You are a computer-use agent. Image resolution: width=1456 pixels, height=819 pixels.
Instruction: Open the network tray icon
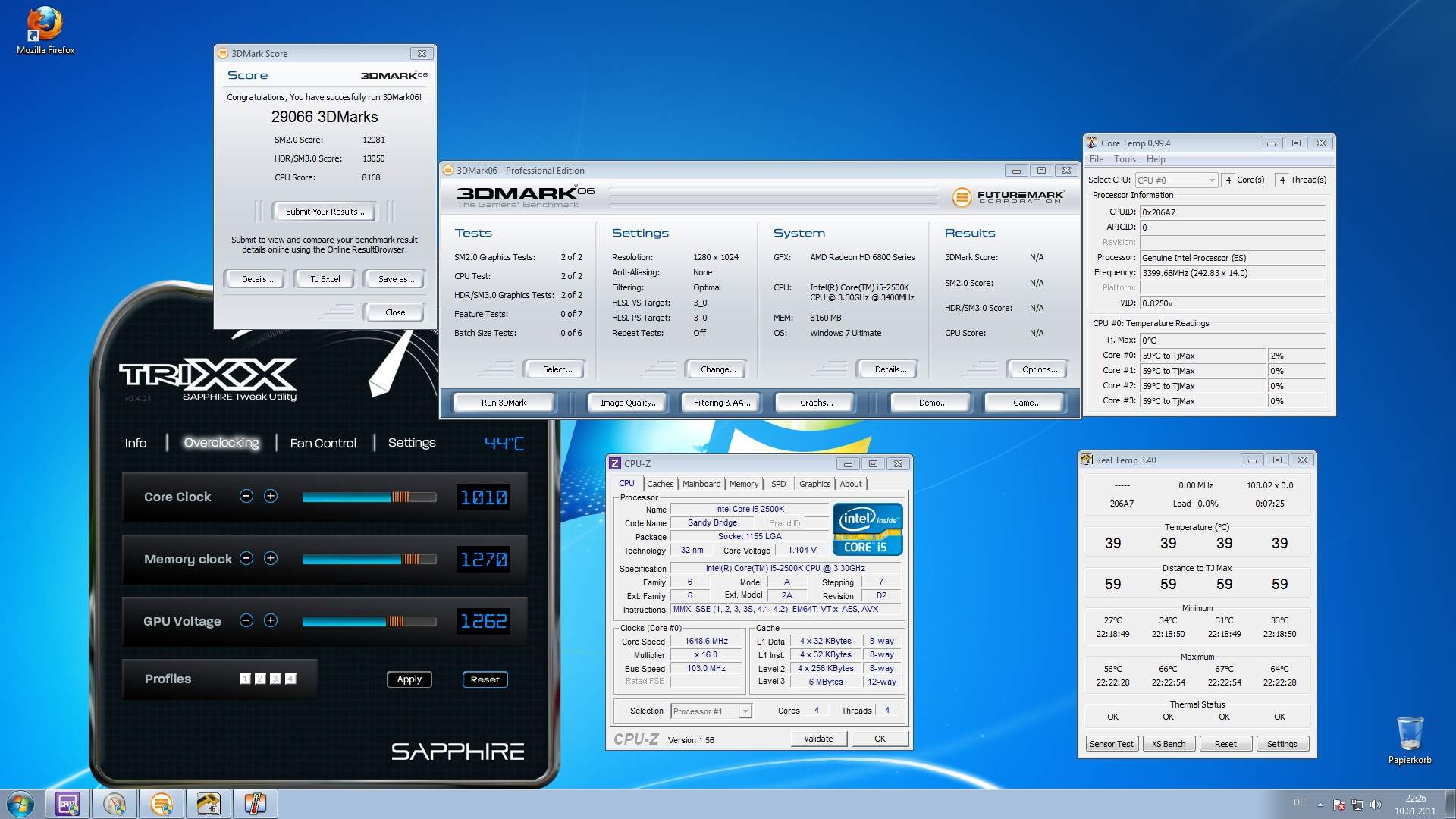tap(1357, 805)
